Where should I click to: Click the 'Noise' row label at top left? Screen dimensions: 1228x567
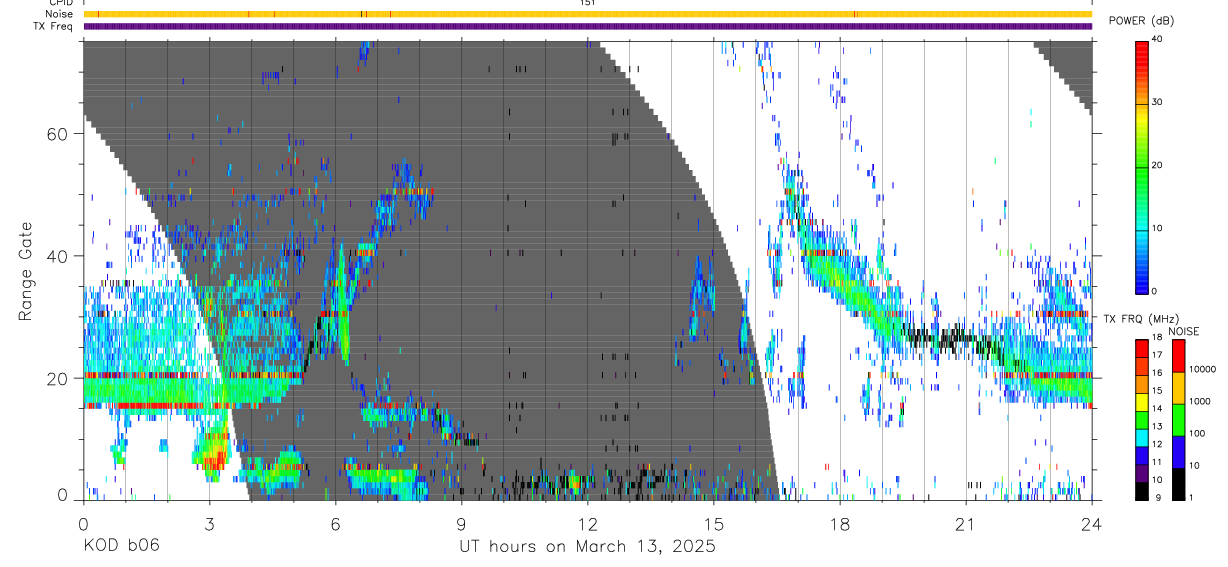(59, 14)
